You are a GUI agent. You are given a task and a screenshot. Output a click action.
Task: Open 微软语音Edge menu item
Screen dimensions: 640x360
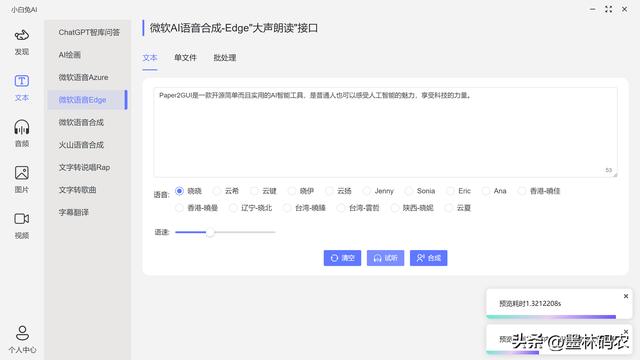coord(87,100)
